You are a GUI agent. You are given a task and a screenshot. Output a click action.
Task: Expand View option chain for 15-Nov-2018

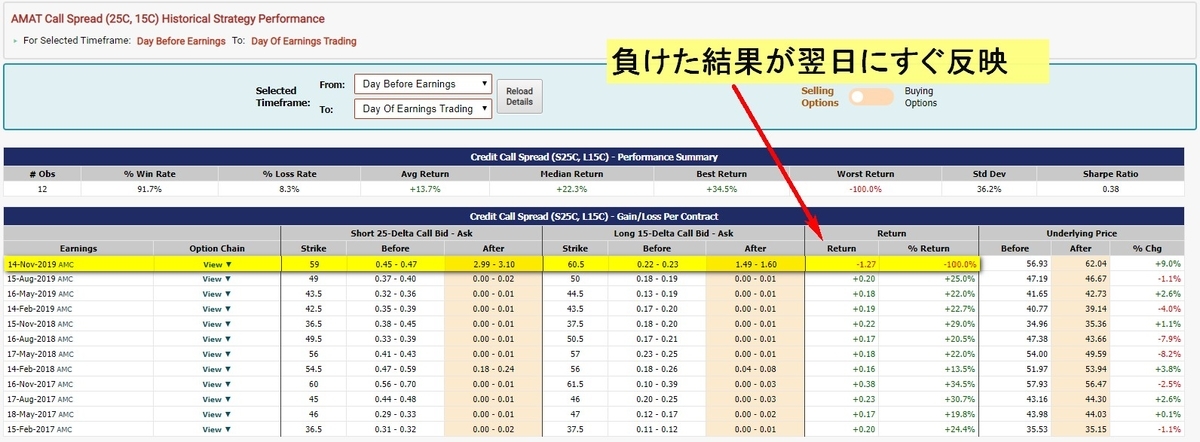click(217, 323)
